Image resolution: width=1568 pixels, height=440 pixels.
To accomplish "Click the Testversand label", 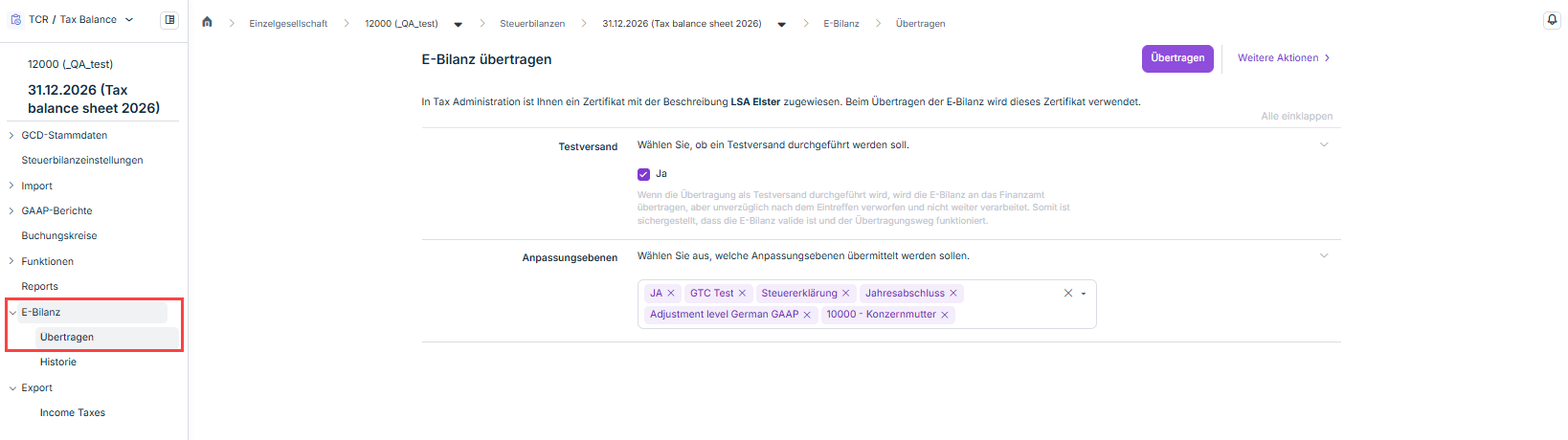I will (x=588, y=146).
